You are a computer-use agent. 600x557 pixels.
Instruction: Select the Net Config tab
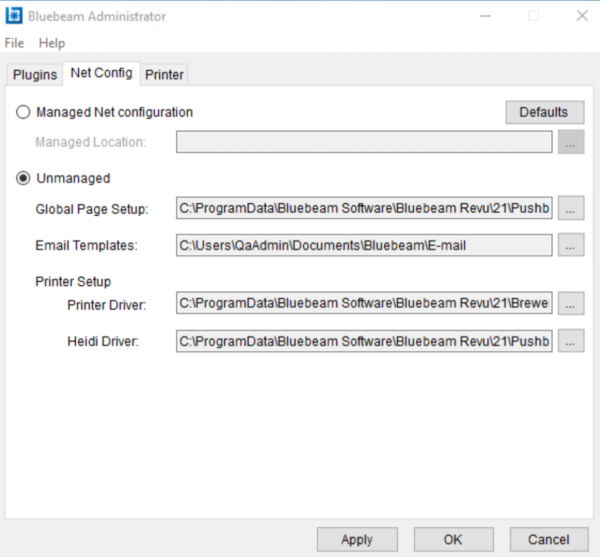101,74
